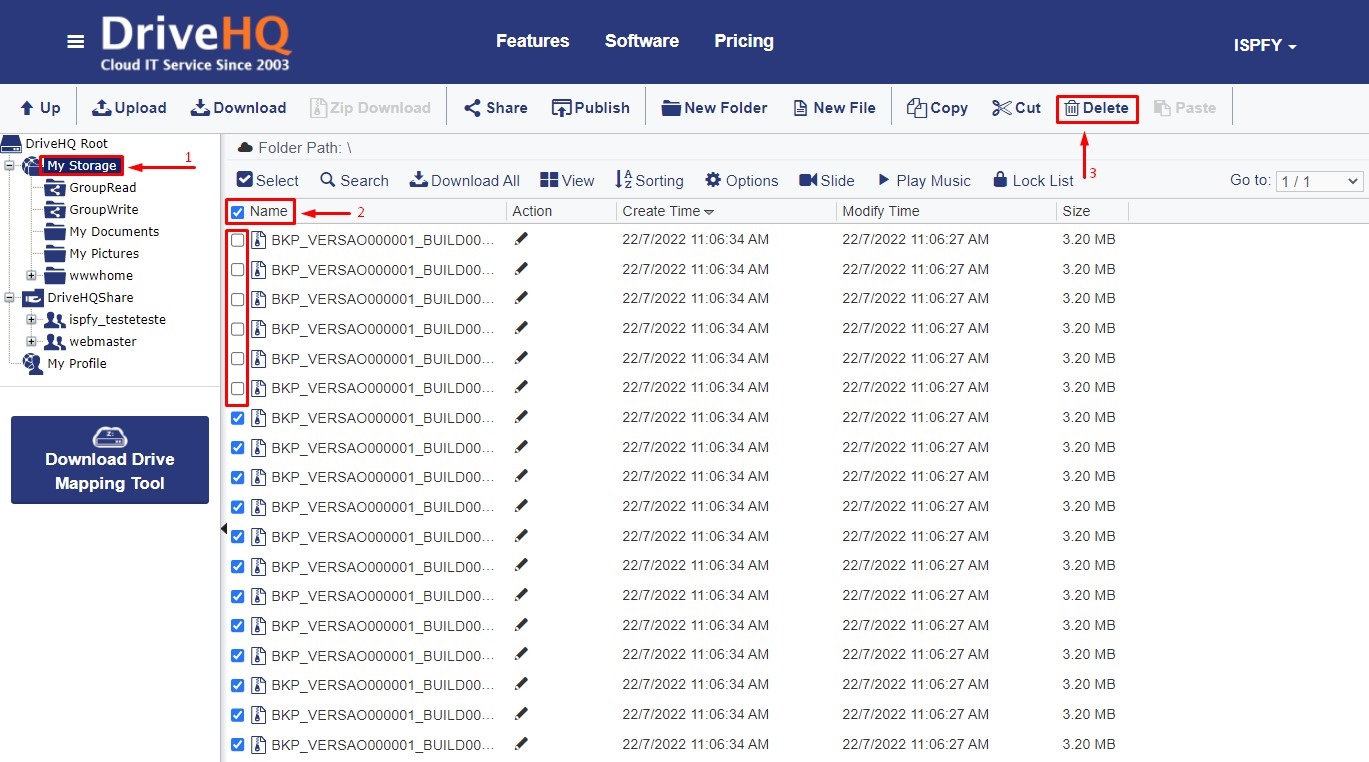Image resolution: width=1369 pixels, height=762 pixels.
Task: Open Search in the file list toolbar
Action: click(x=354, y=181)
